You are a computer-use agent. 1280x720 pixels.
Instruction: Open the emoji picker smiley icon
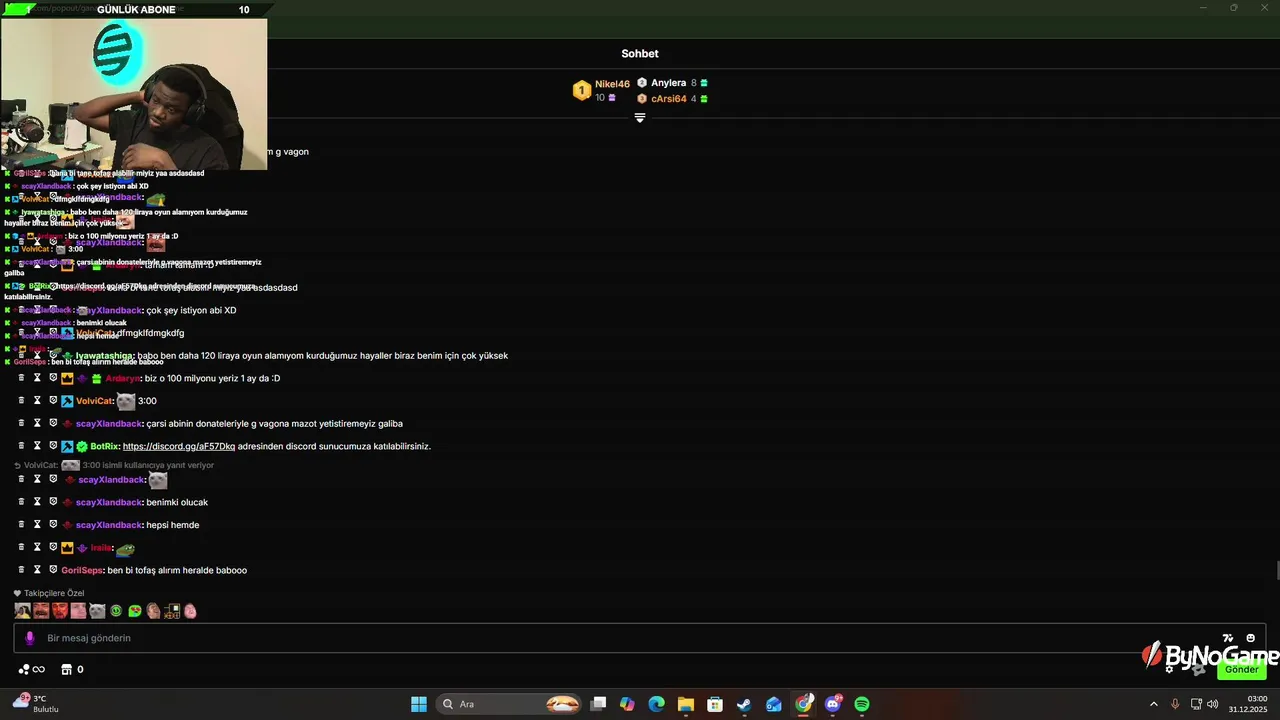coord(1250,638)
